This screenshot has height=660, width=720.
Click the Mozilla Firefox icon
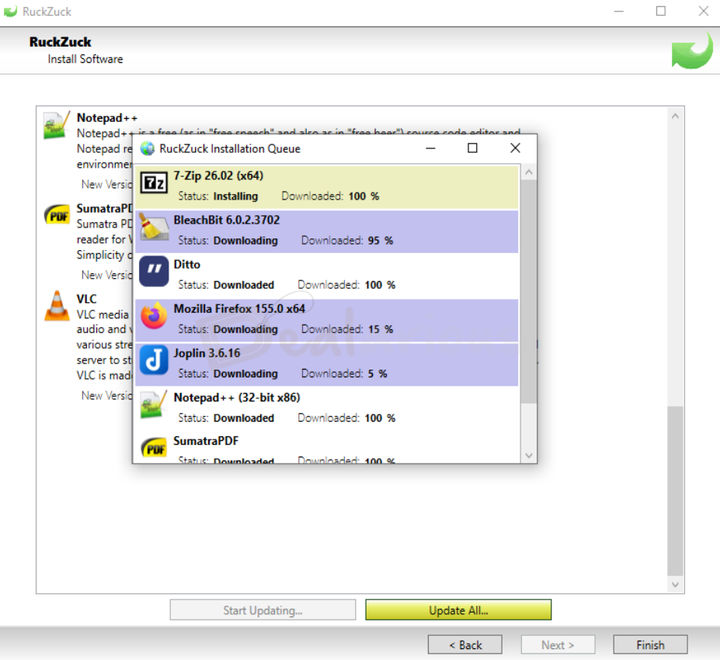coord(154,316)
